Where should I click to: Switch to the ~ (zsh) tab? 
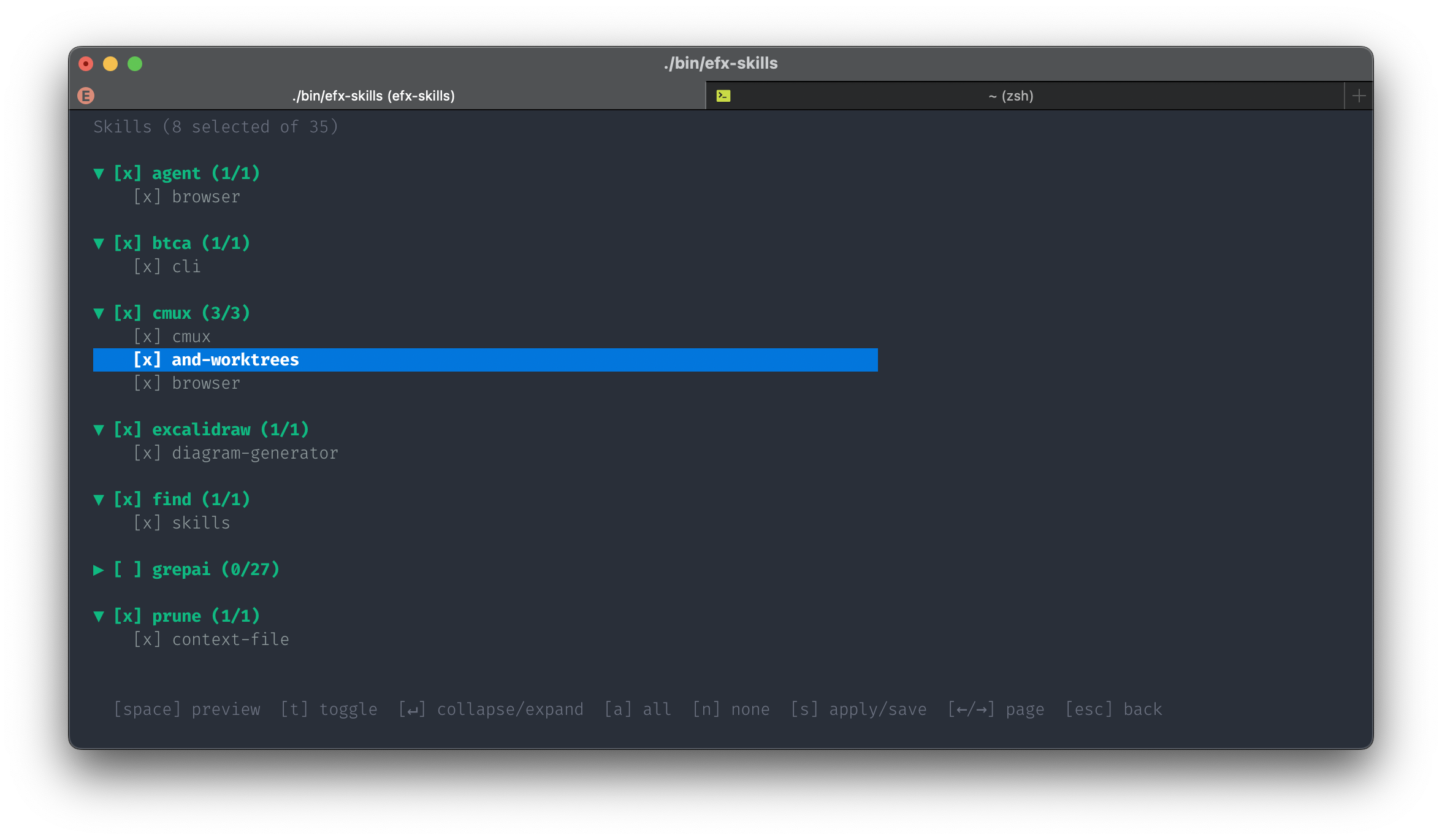click(x=1010, y=96)
